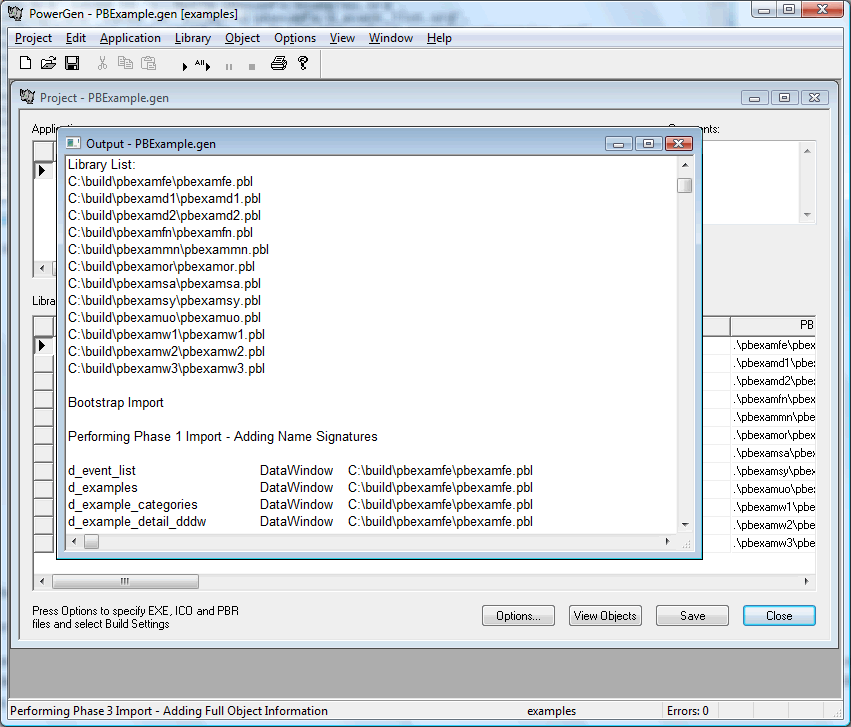Click the examples status bar entry
851x727 pixels.
(x=551, y=711)
